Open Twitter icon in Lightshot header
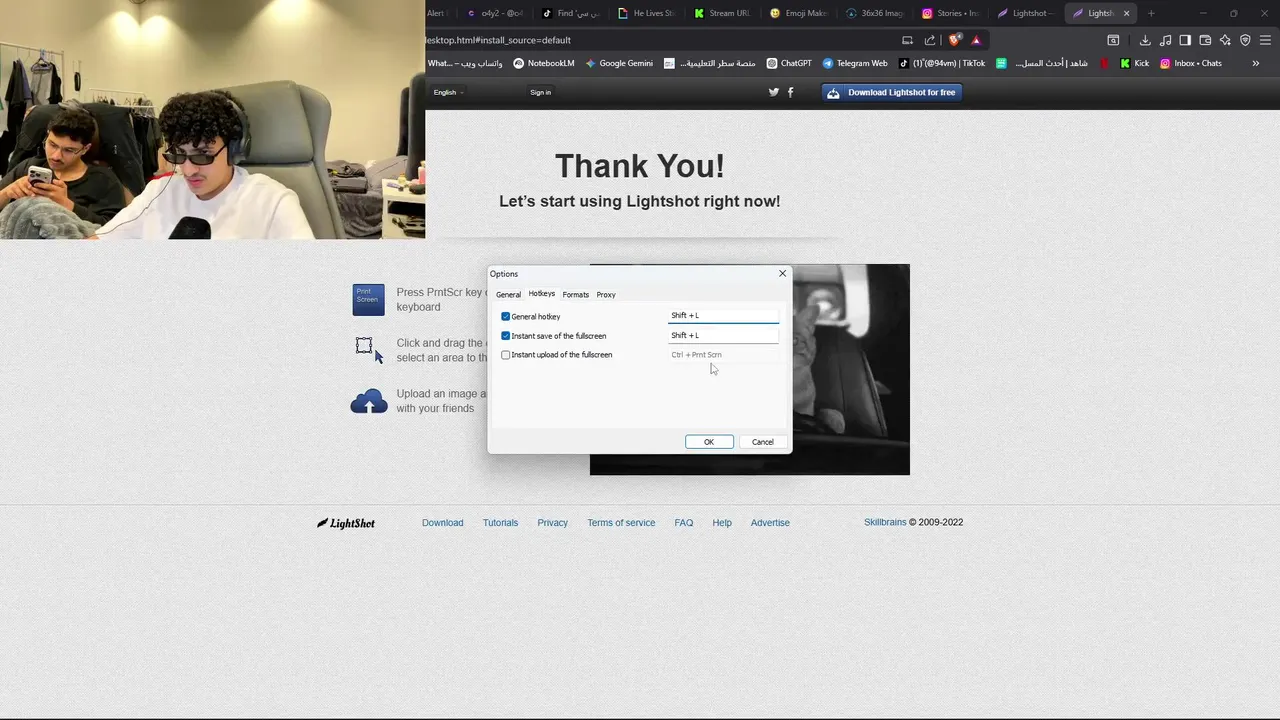The image size is (1280, 720). click(773, 92)
